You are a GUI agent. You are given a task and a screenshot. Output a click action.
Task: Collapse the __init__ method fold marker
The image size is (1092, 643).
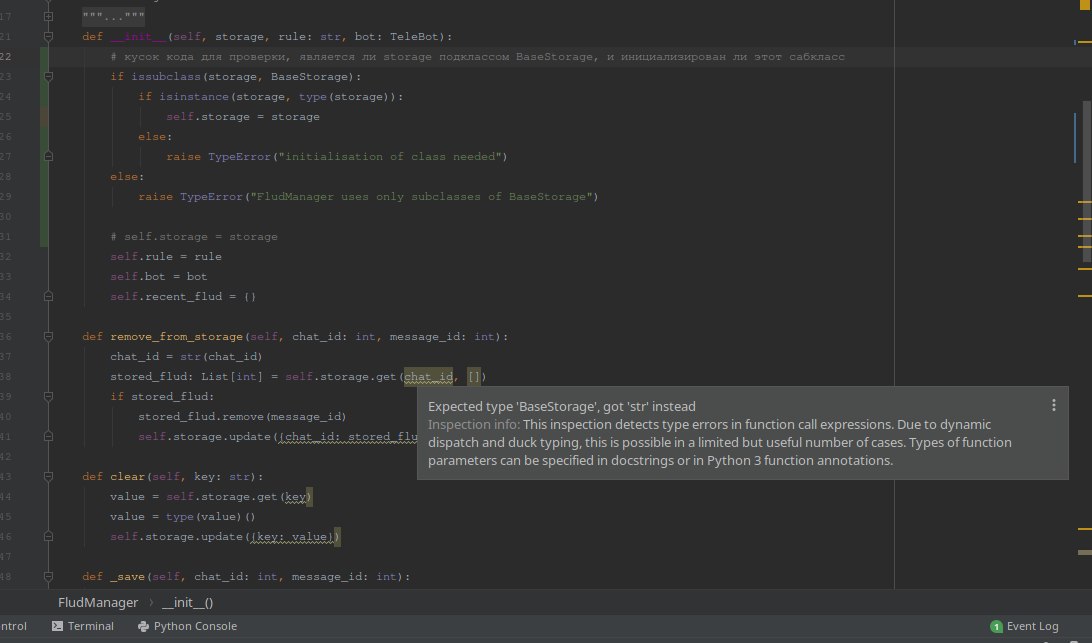pos(48,36)
